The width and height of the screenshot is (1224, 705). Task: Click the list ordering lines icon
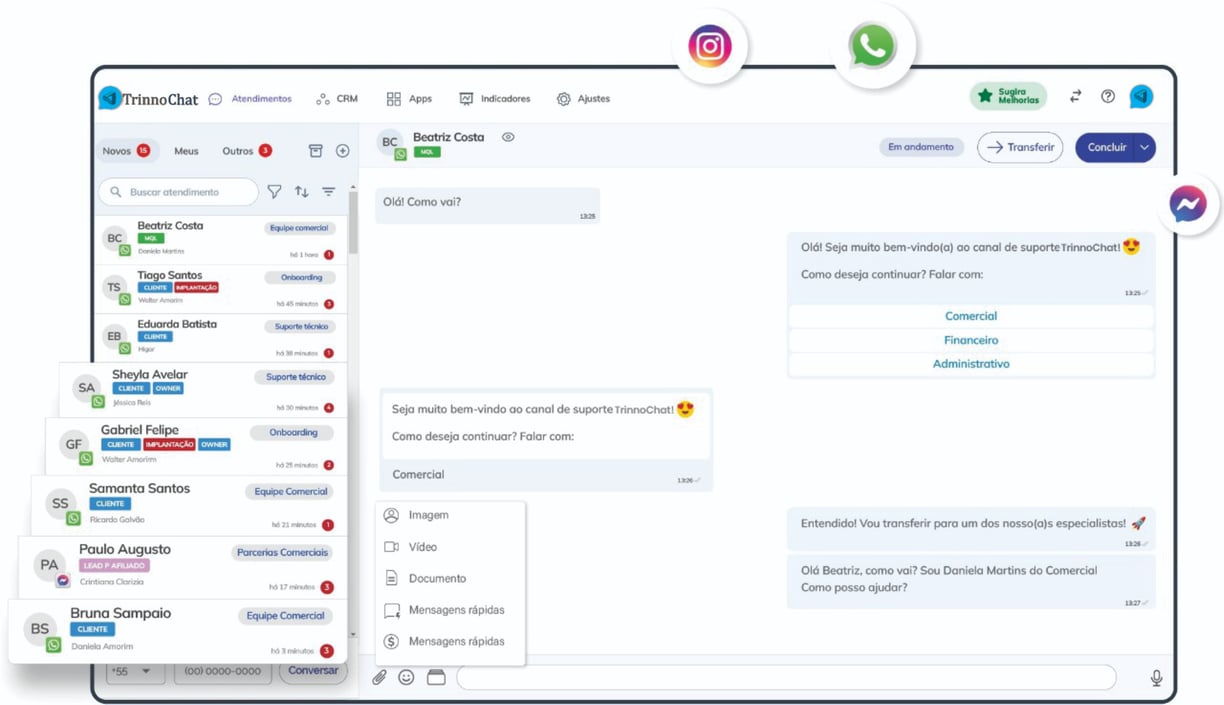[x=328, y=192]
